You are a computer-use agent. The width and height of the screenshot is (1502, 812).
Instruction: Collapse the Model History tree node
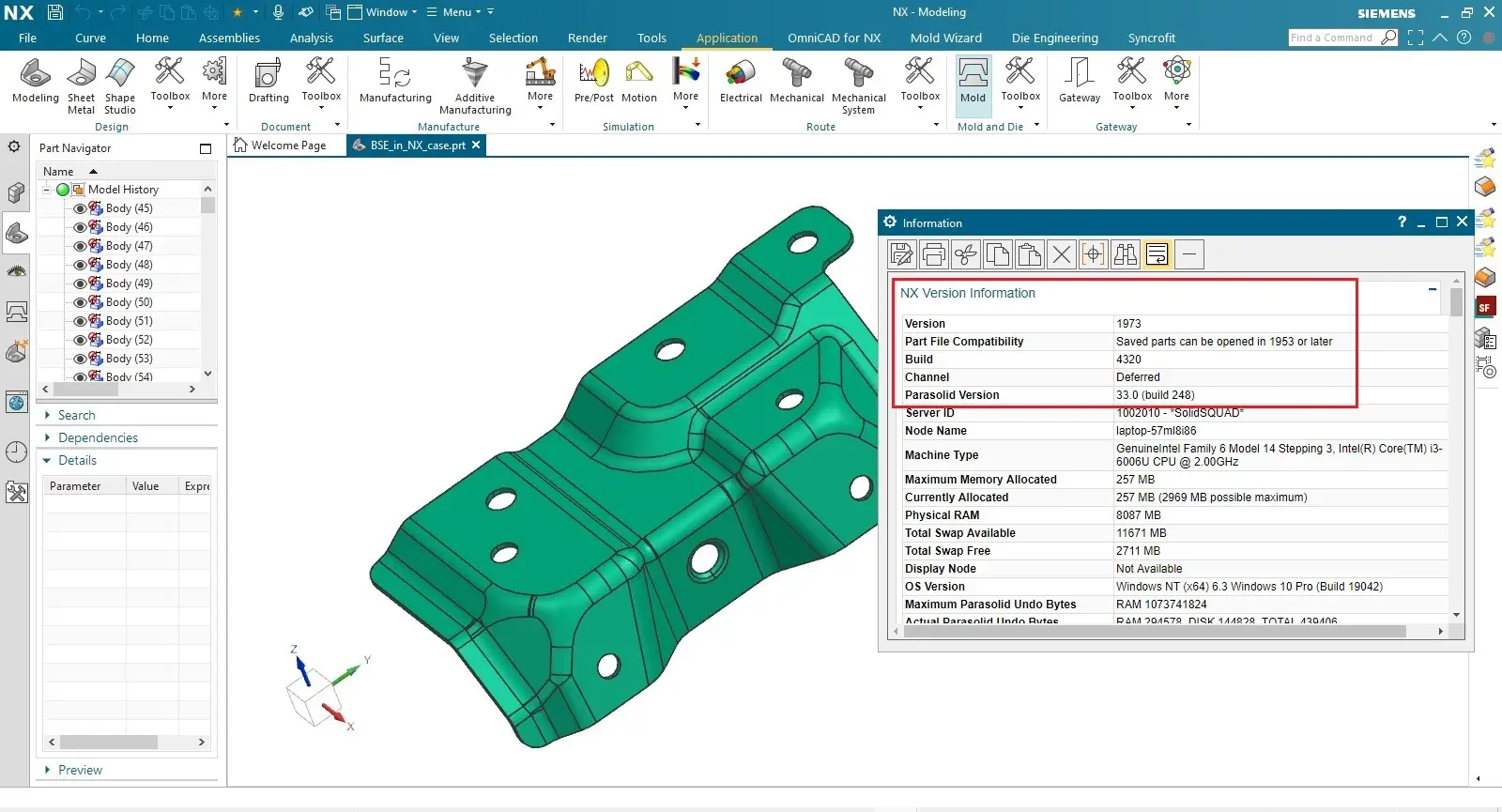[x=46, y=190]
